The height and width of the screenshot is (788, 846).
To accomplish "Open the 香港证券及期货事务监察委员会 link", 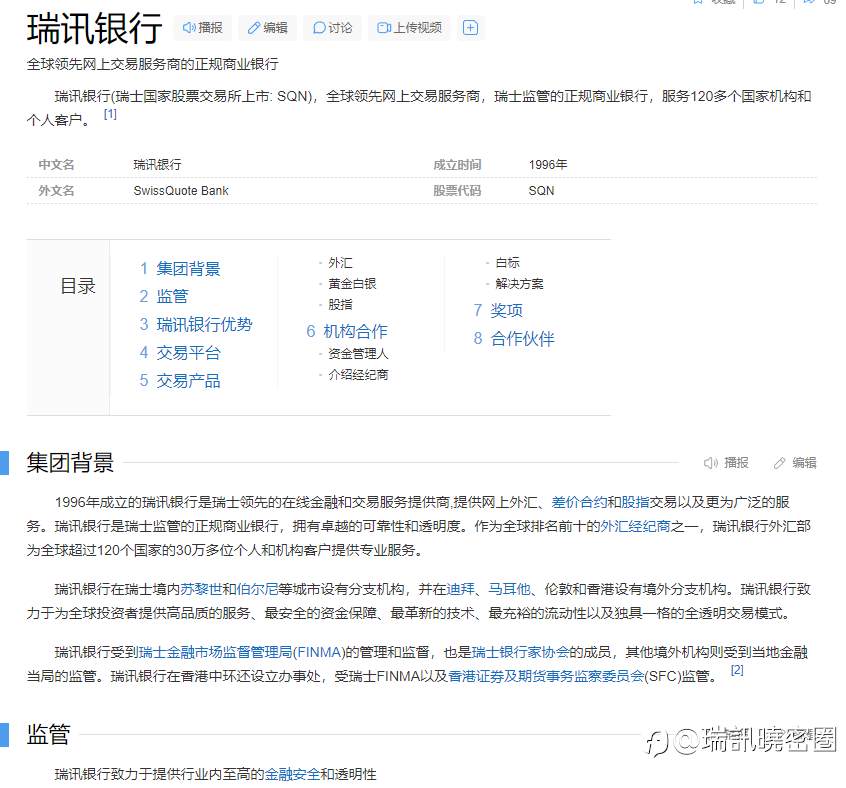I will [x=546, y=676].
